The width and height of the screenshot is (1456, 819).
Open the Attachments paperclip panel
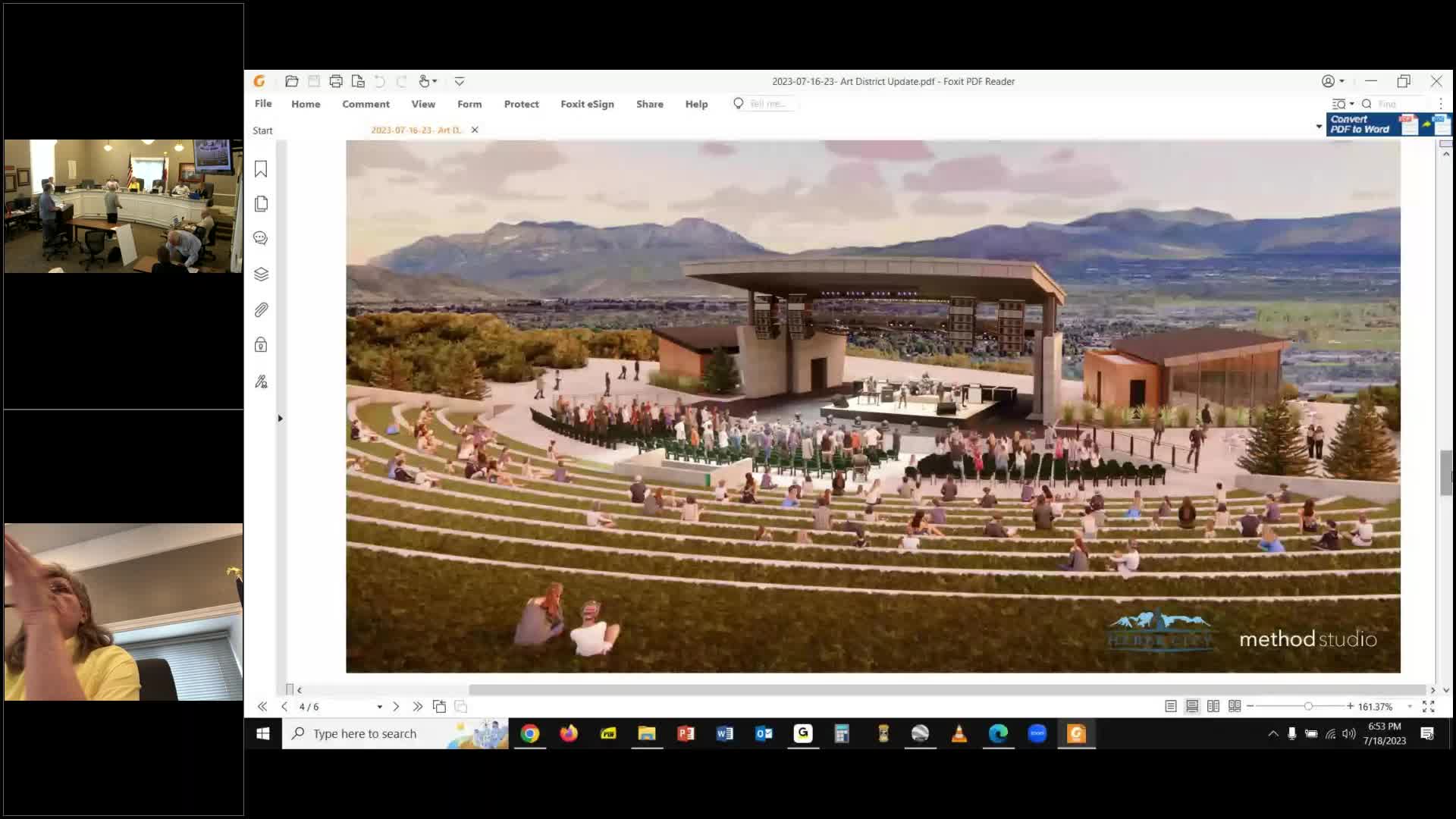[x=261, y=309]
